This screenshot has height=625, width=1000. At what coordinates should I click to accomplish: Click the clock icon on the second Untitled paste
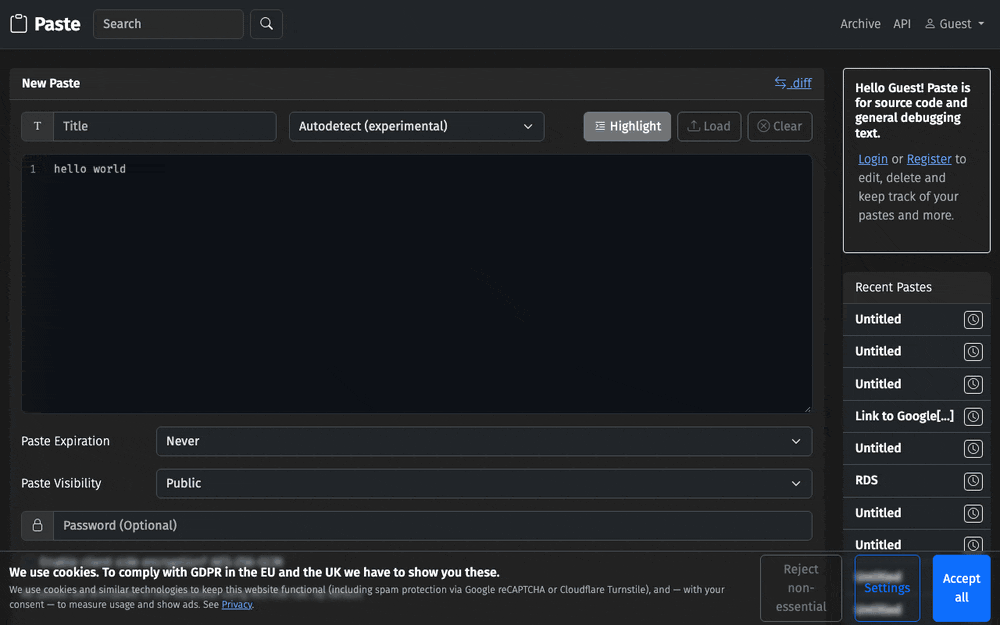[973, 351]
